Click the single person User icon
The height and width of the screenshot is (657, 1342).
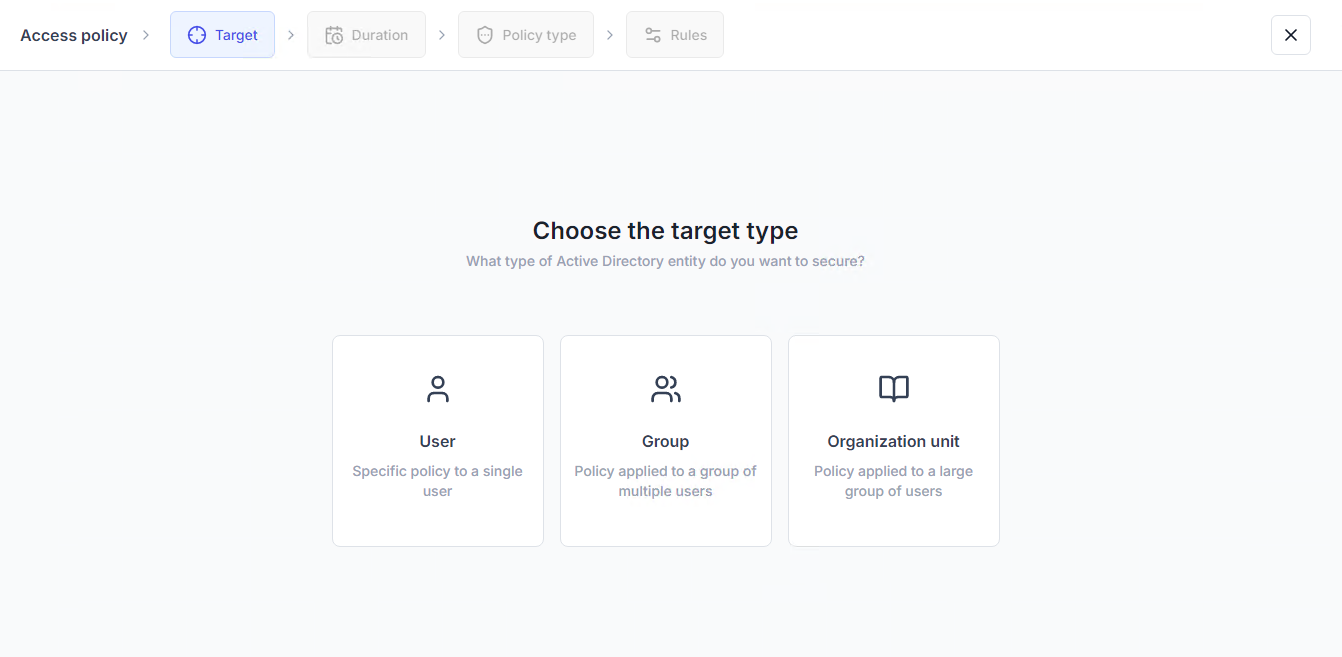438,389
